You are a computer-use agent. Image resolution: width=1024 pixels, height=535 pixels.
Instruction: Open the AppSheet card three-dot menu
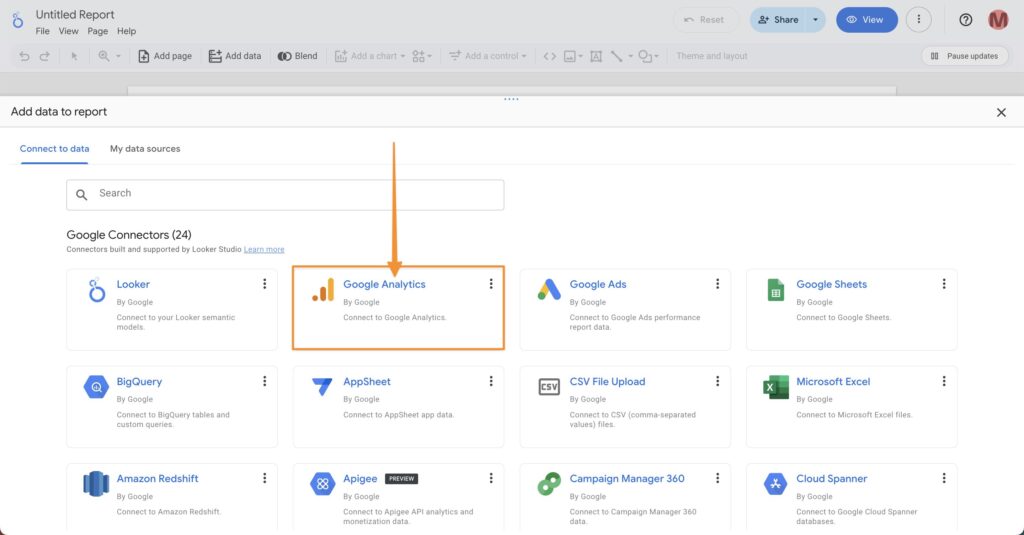pos(491,381)
